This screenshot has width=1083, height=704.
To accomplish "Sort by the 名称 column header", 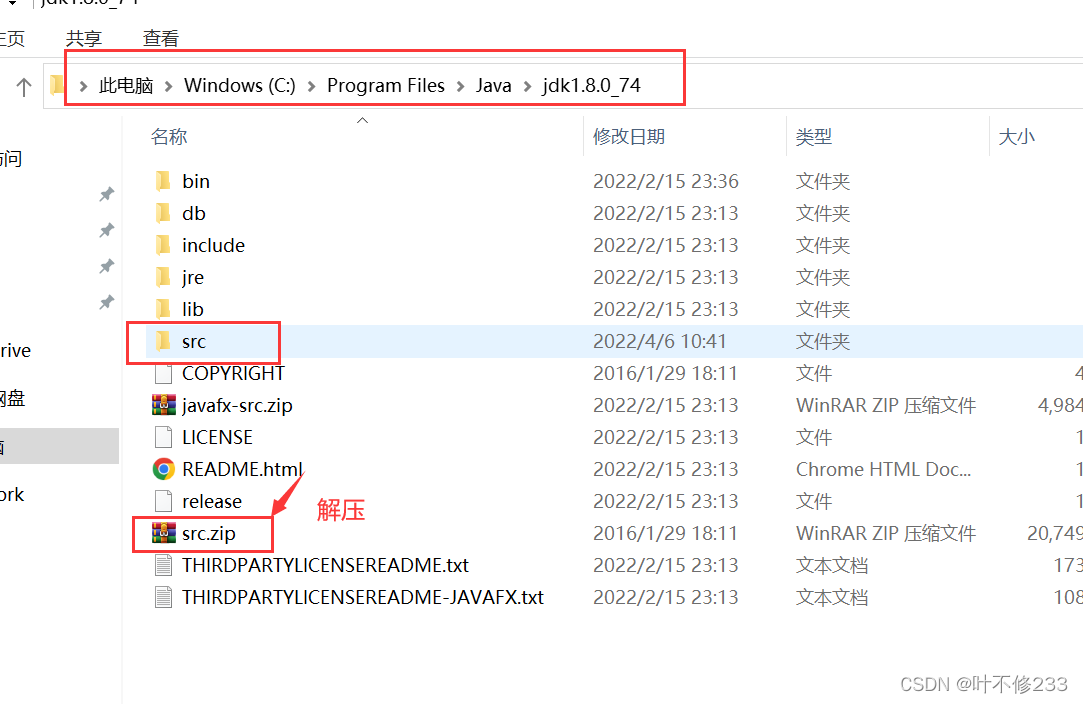I will [169, 137].
